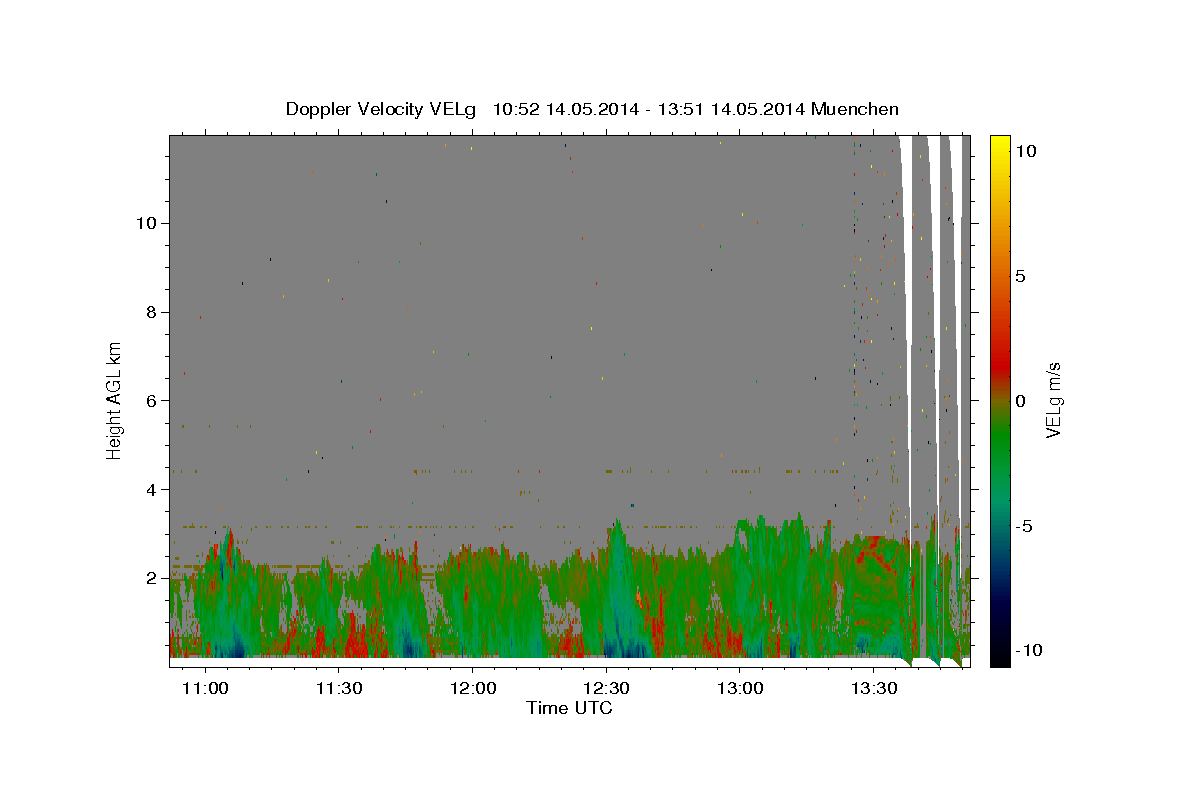Click the 'Muenchen' location label in title
1200x800 pixels.
(x=855, y=109)
